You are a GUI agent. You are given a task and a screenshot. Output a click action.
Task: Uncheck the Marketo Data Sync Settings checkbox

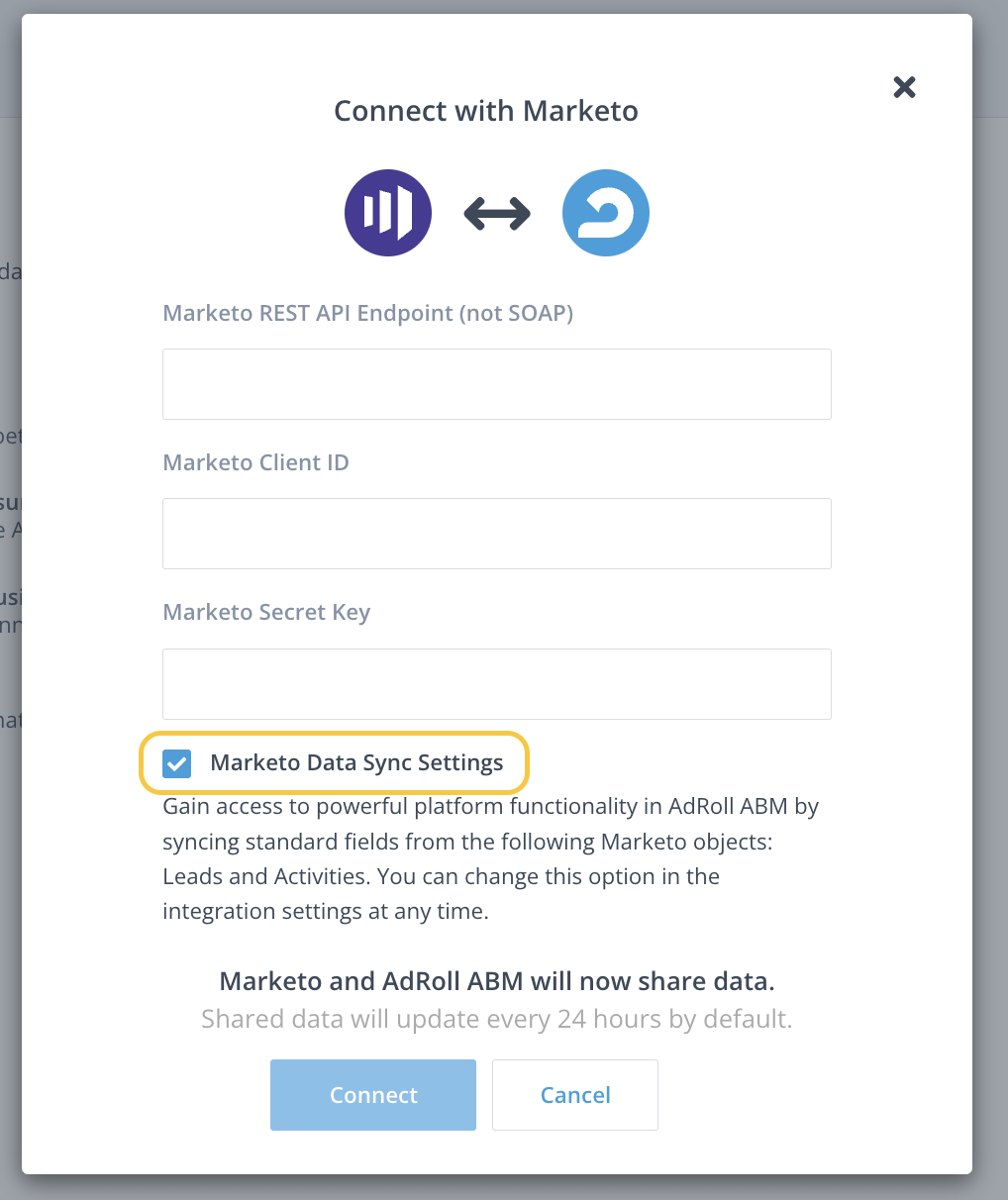[x=176, y=763]
